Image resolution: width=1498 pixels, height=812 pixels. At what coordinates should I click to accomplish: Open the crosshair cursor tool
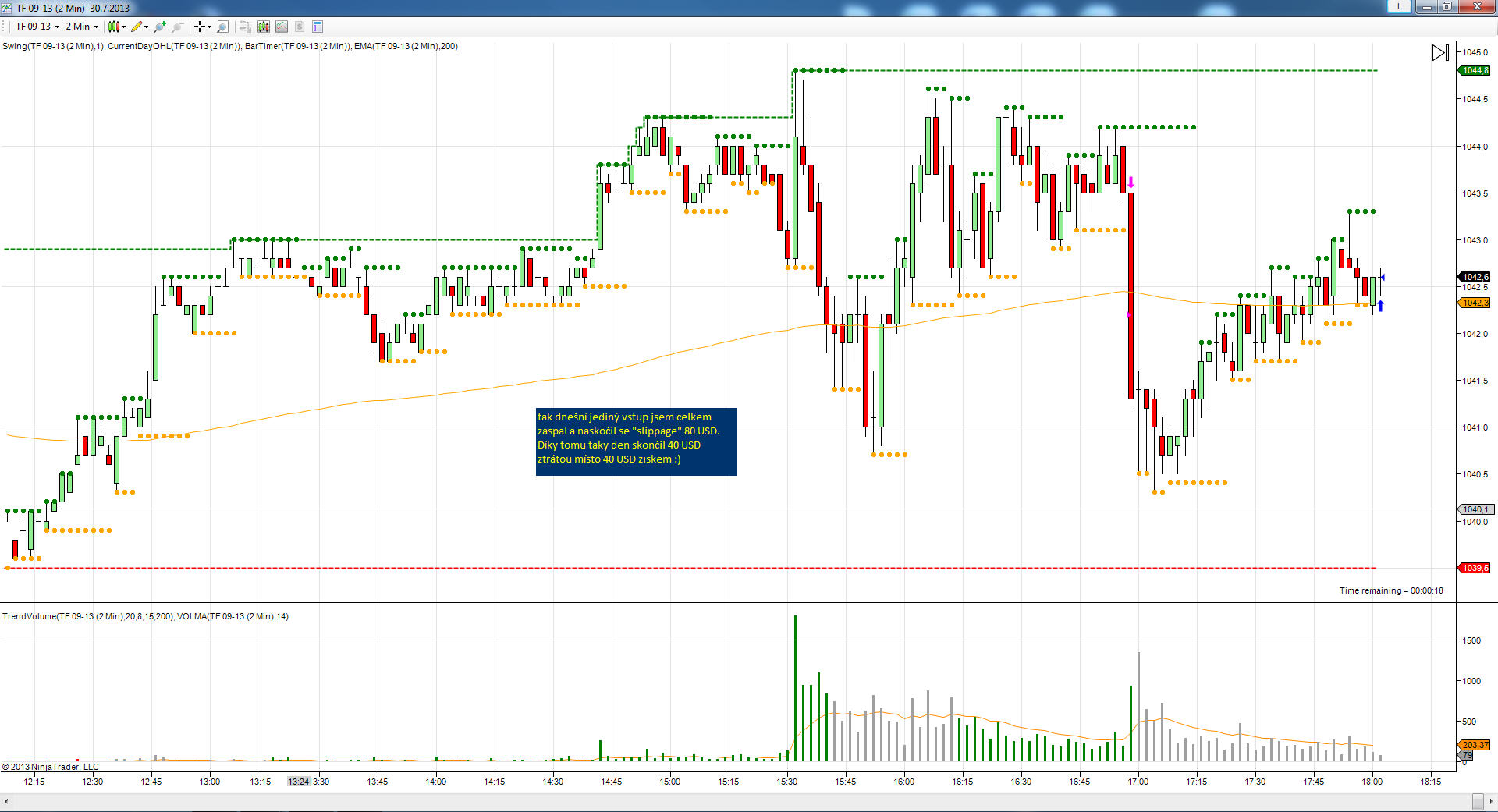(x=202, y=27)
